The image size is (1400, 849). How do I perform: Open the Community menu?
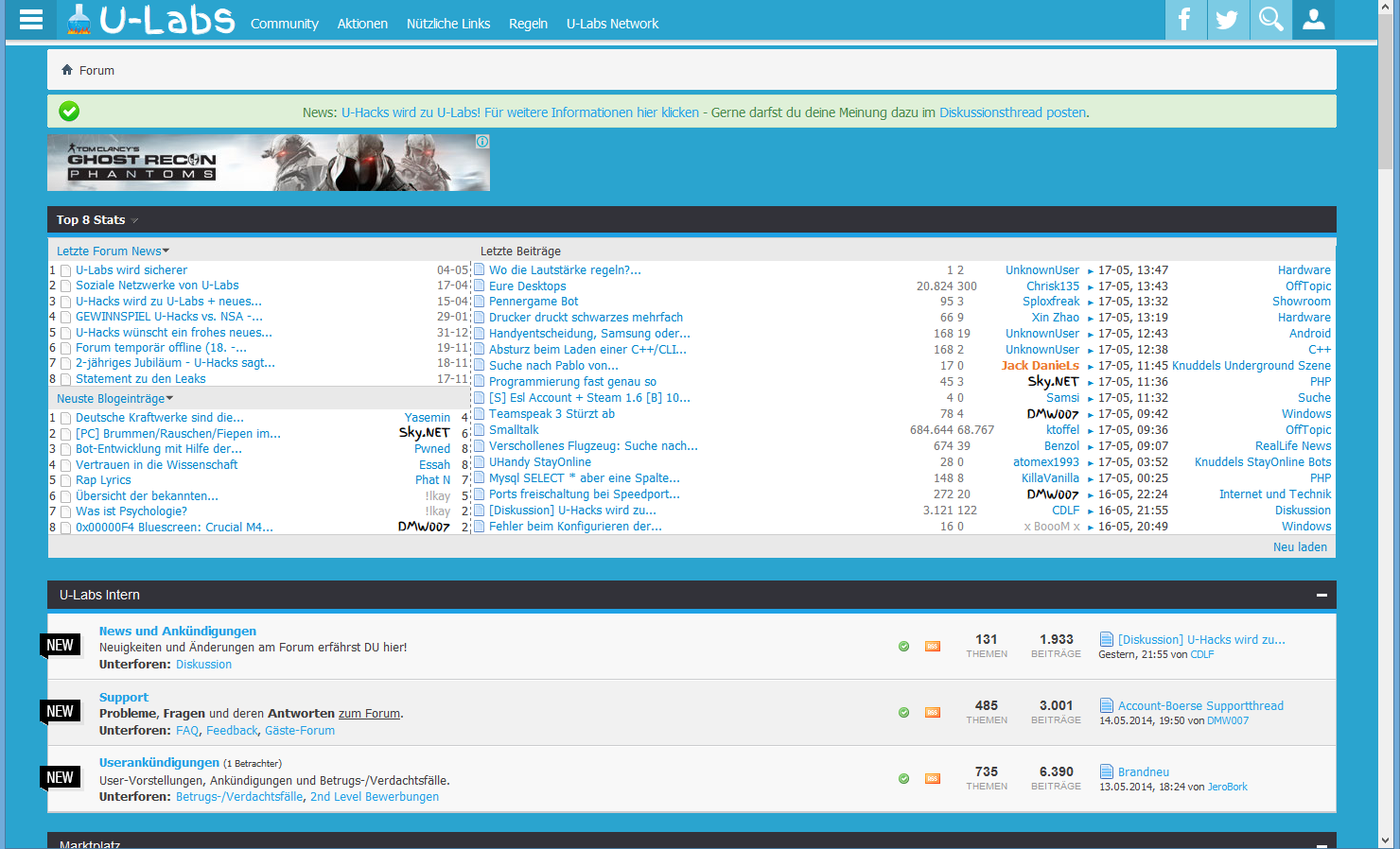click(x=284, y=24)
